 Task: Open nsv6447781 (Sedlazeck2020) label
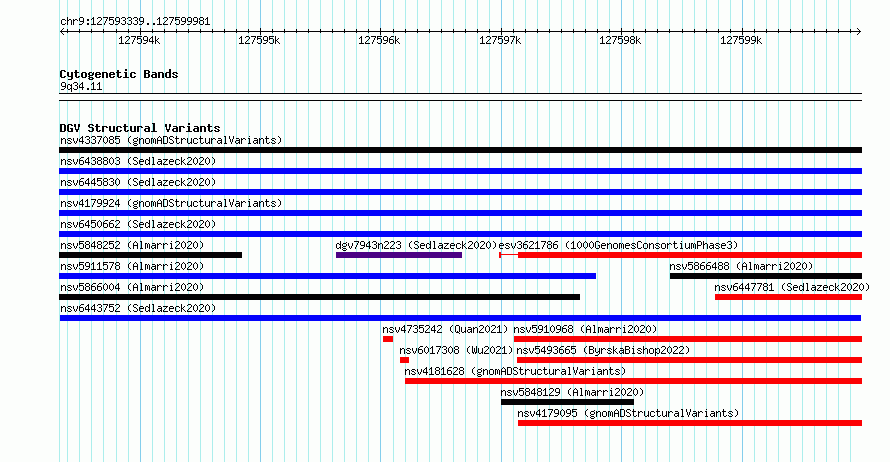pos(792,287)
